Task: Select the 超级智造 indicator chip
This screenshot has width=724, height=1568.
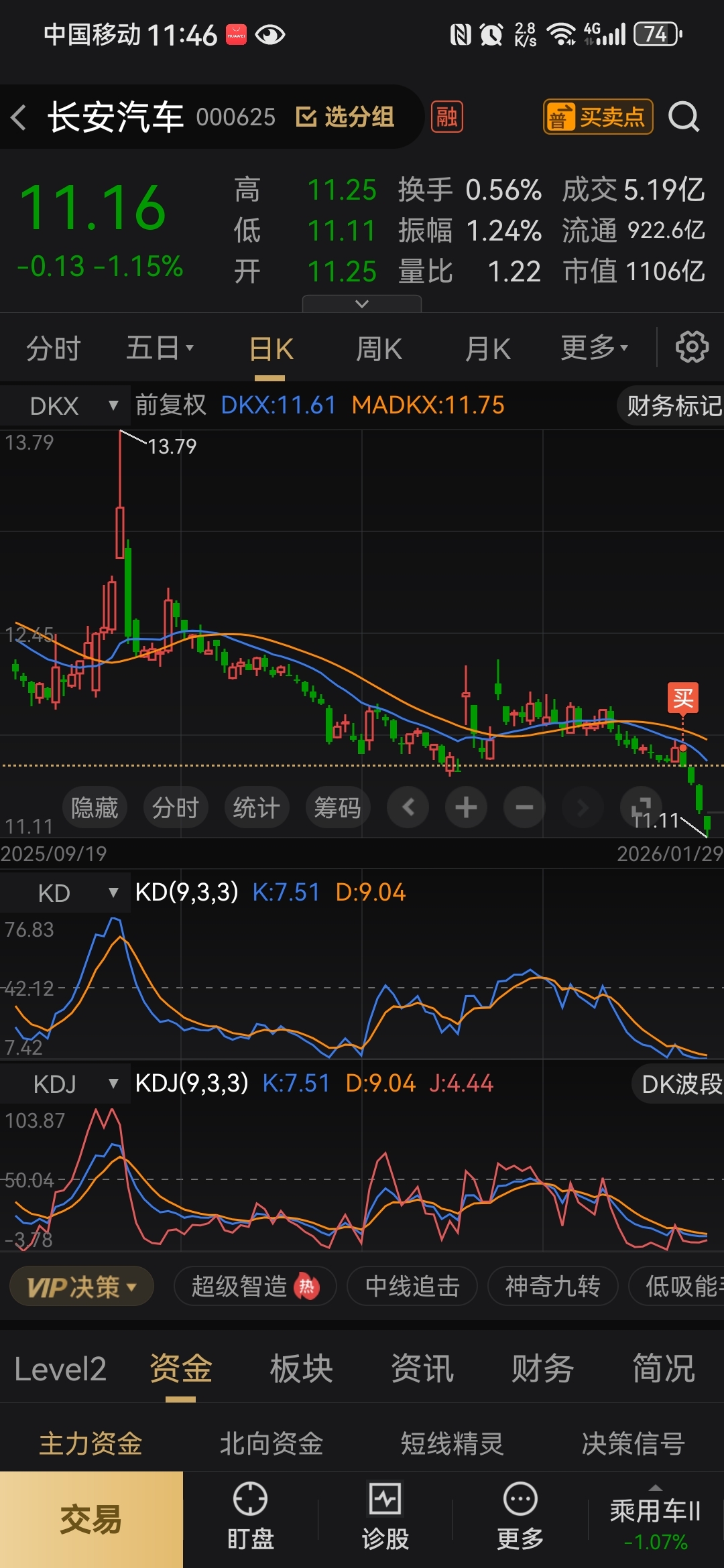Action: tap(255, 1287)
